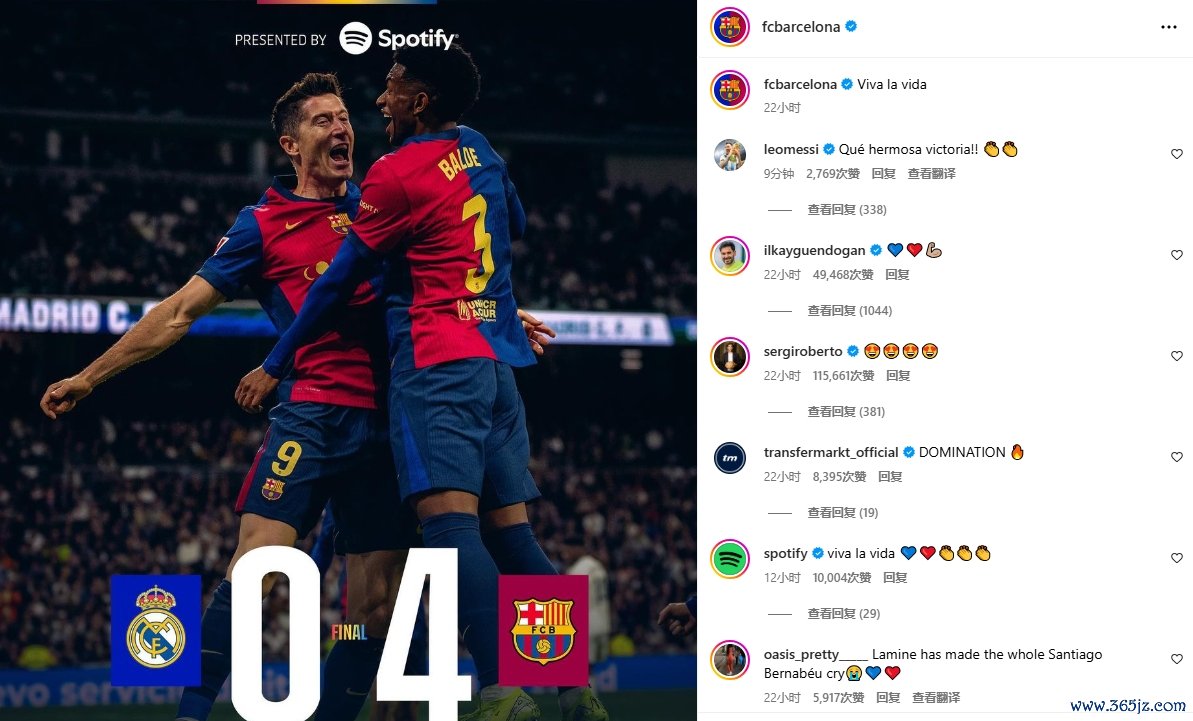Like ilkayguendogan's comment heart

coord(1176,255)
